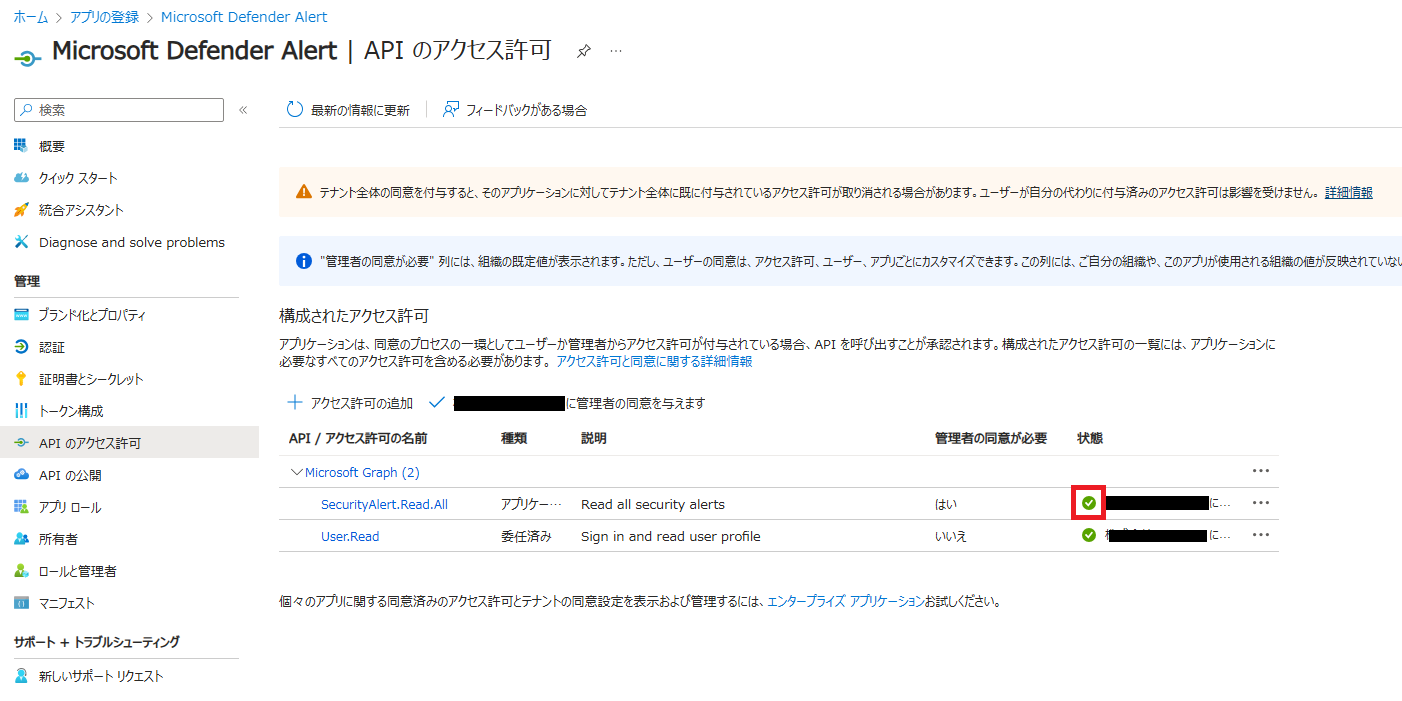Click the アクセス許可の追加 button
Image resolution: width=1402 pixels, height=701 pixels.
[350, 403]
